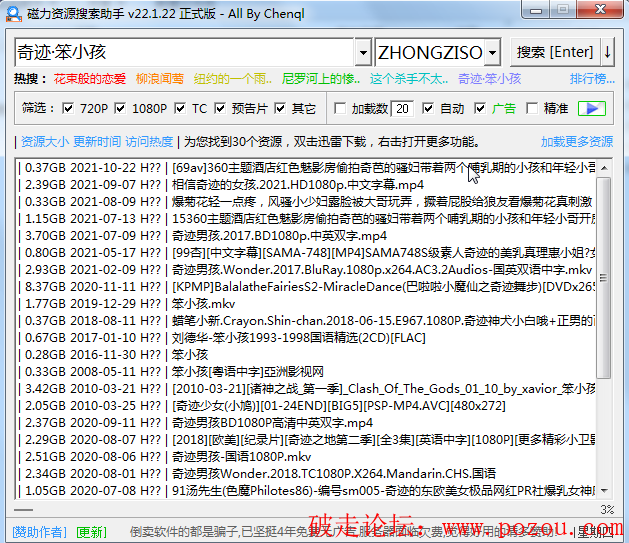Click the down-arrow button beside 搜索 [Enter]
Image resolution: width=629 pixels, height=543 pixels.
[607, 52]
